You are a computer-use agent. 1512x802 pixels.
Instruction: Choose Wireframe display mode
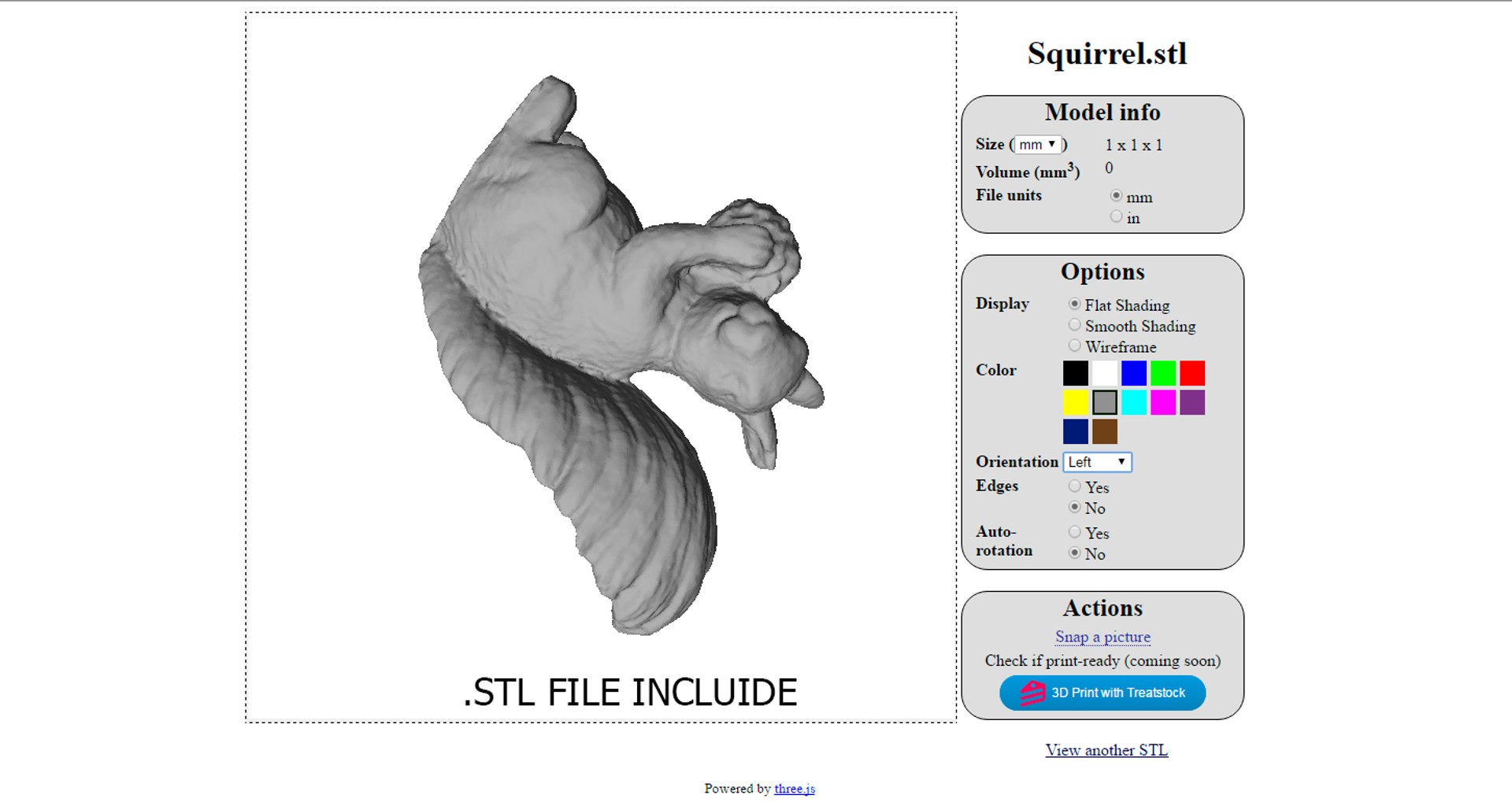[x=1074, y=346]
